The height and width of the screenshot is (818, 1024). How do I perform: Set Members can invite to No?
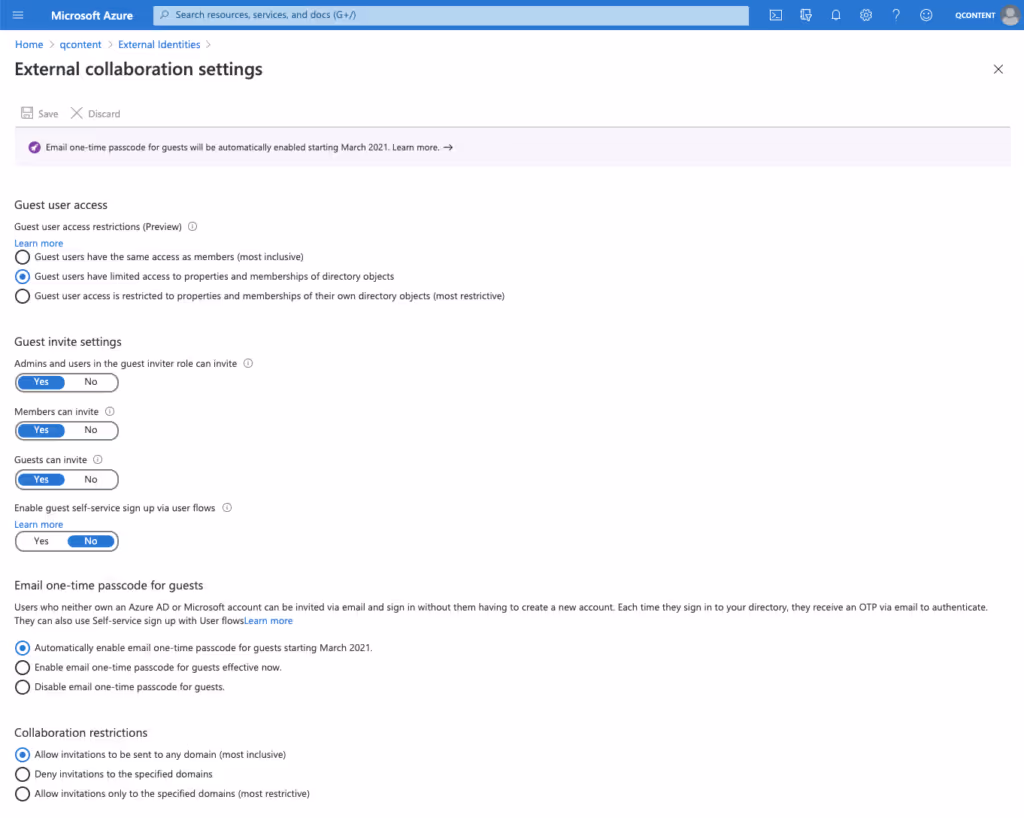point(89,430)
